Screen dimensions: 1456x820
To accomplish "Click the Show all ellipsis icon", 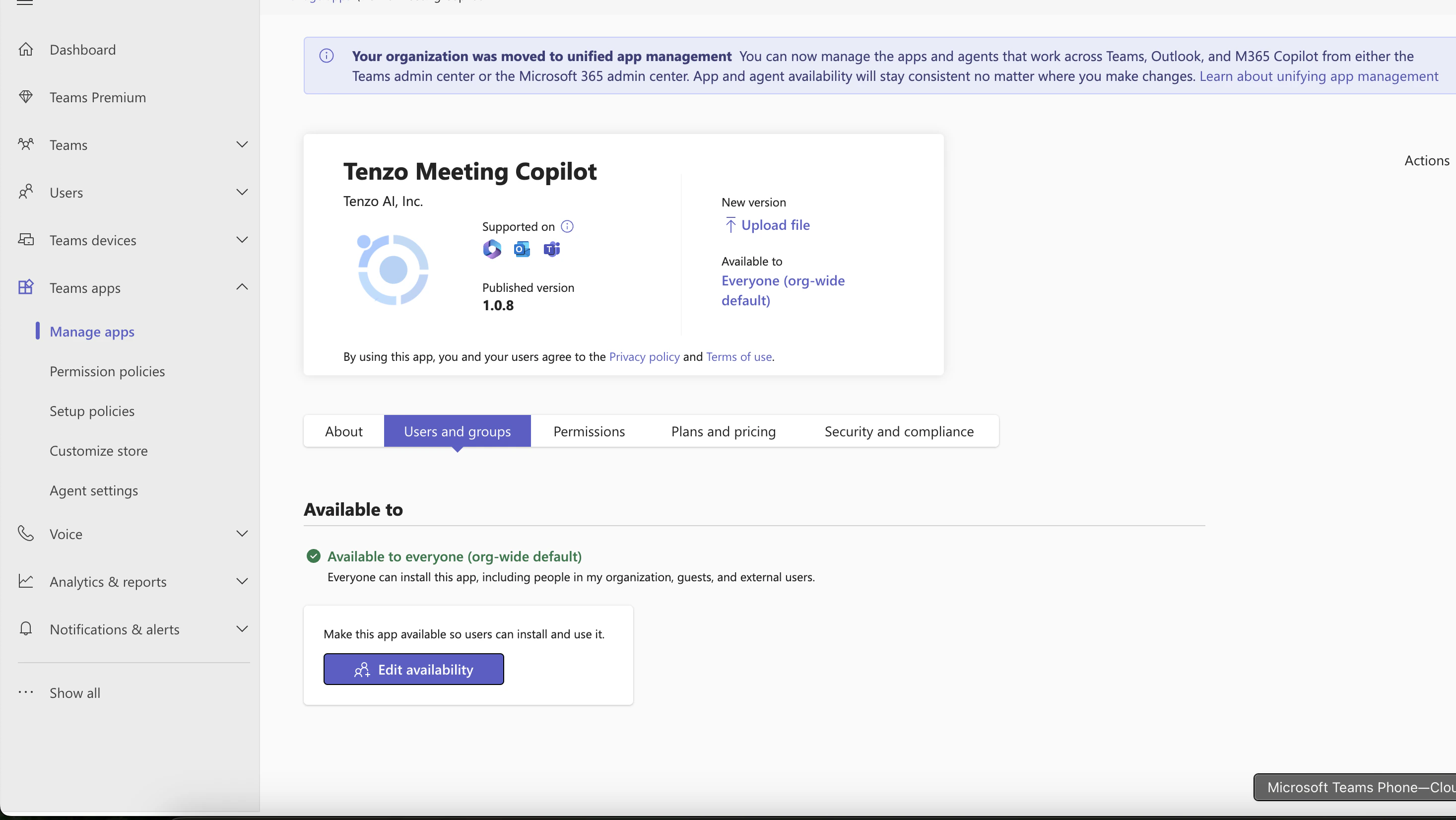I will pyautogui.click(x=25, y=692).
